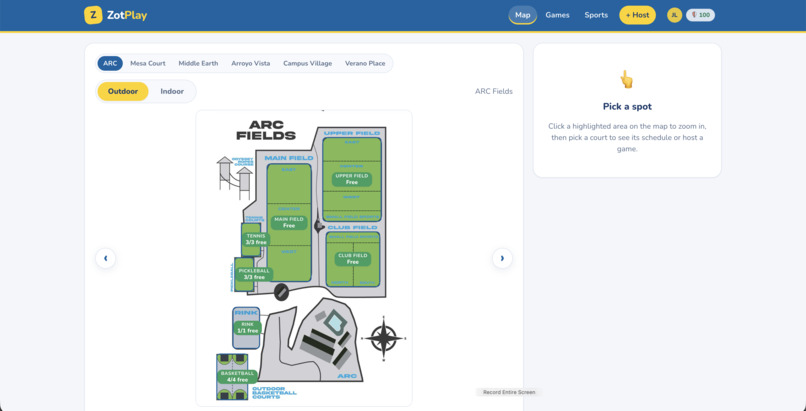Switch to Indoor view
Viewport: 806px width, 411px height.
[x=172, y=91]
